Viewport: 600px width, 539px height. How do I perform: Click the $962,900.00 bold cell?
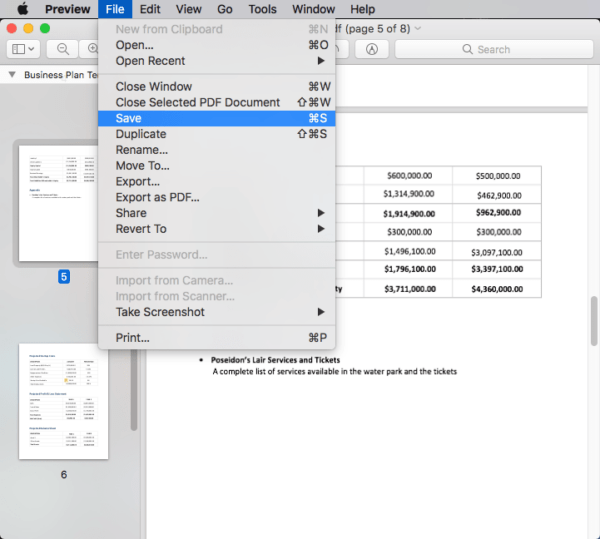point(498,212)
